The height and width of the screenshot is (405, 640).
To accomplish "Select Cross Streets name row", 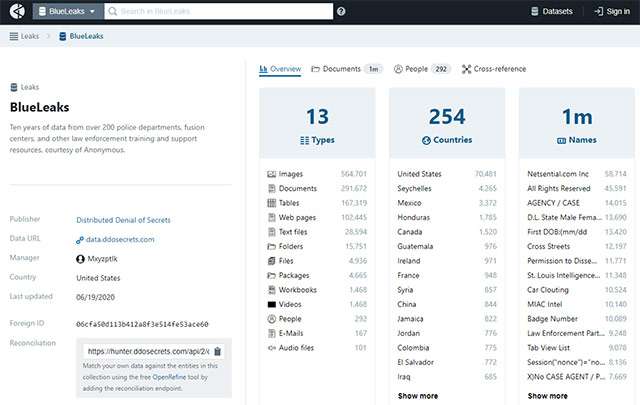I will pos(577,247).
